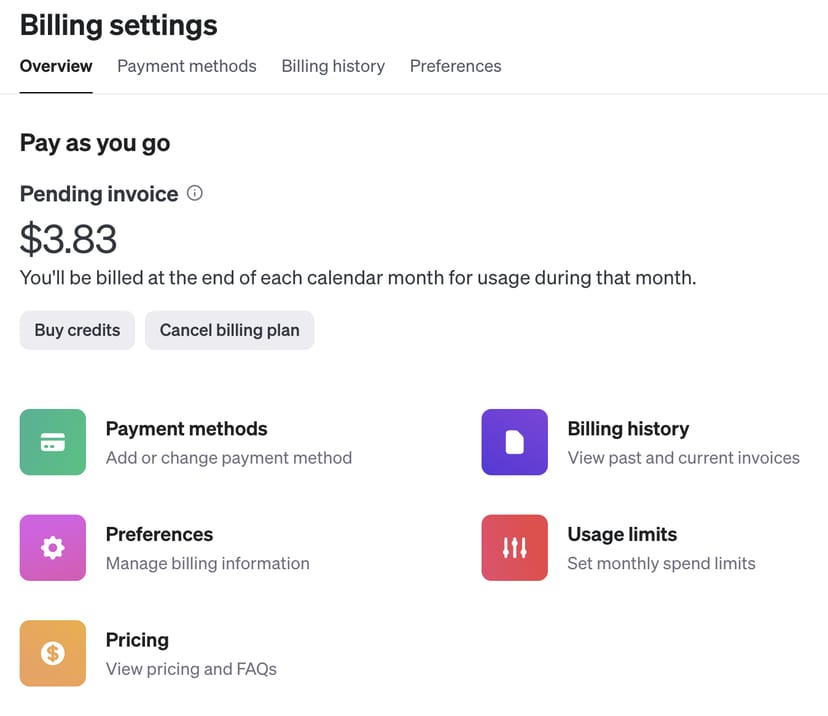Click the red Usage limits sliders icon
828x716 pixels.
514,548
